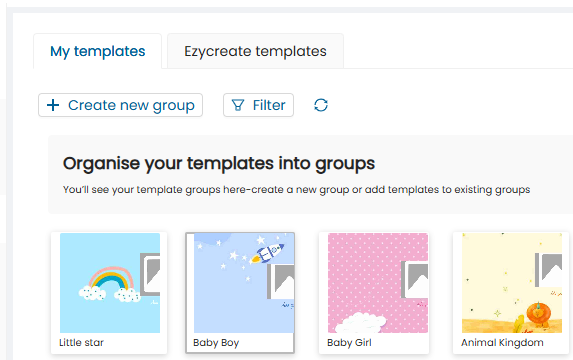
Task: Click the image placeholder on Animal Kingdom
Action: [x=549, y=270]
